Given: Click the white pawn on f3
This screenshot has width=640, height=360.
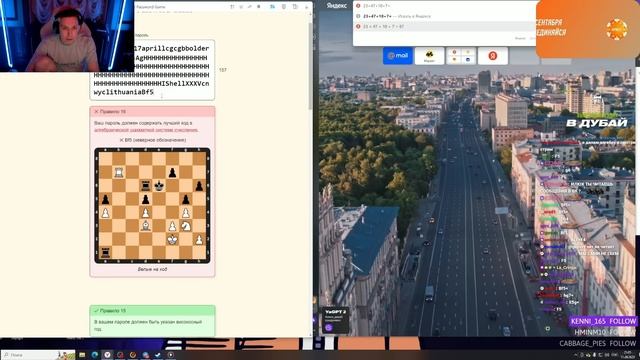Looking at the screenshot, I should (x=173, y=226).
